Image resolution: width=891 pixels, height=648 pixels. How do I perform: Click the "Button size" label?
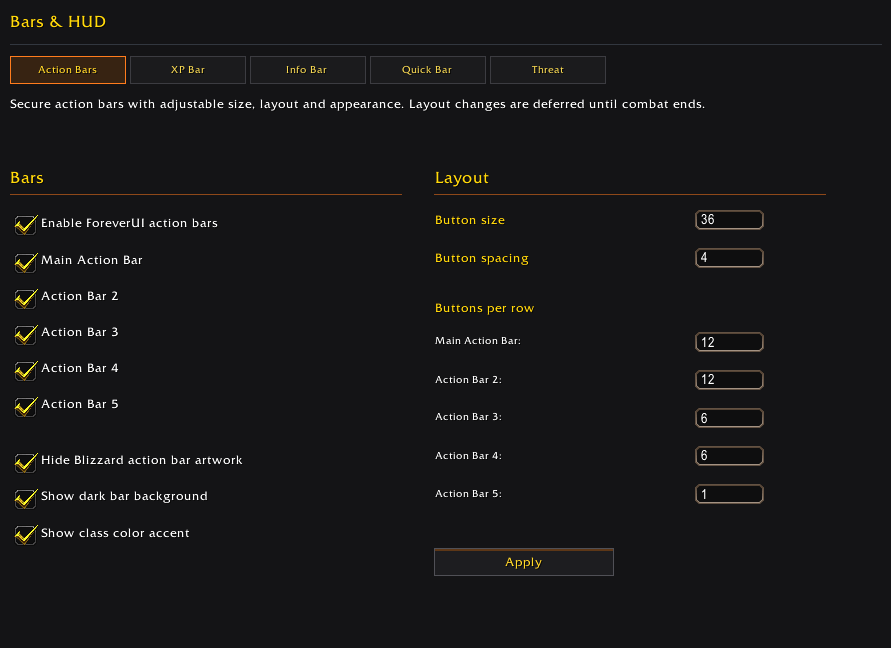469,220
